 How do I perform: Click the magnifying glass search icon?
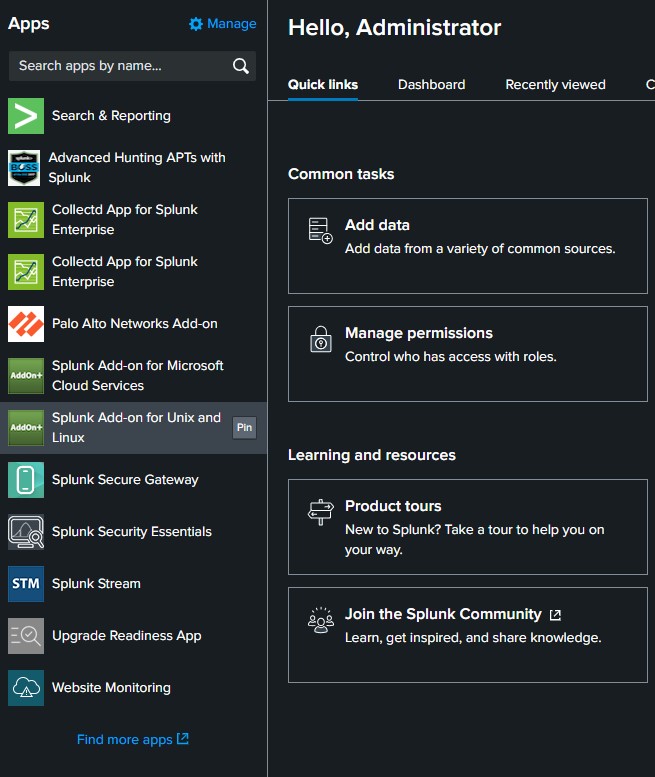pos(240,66)
